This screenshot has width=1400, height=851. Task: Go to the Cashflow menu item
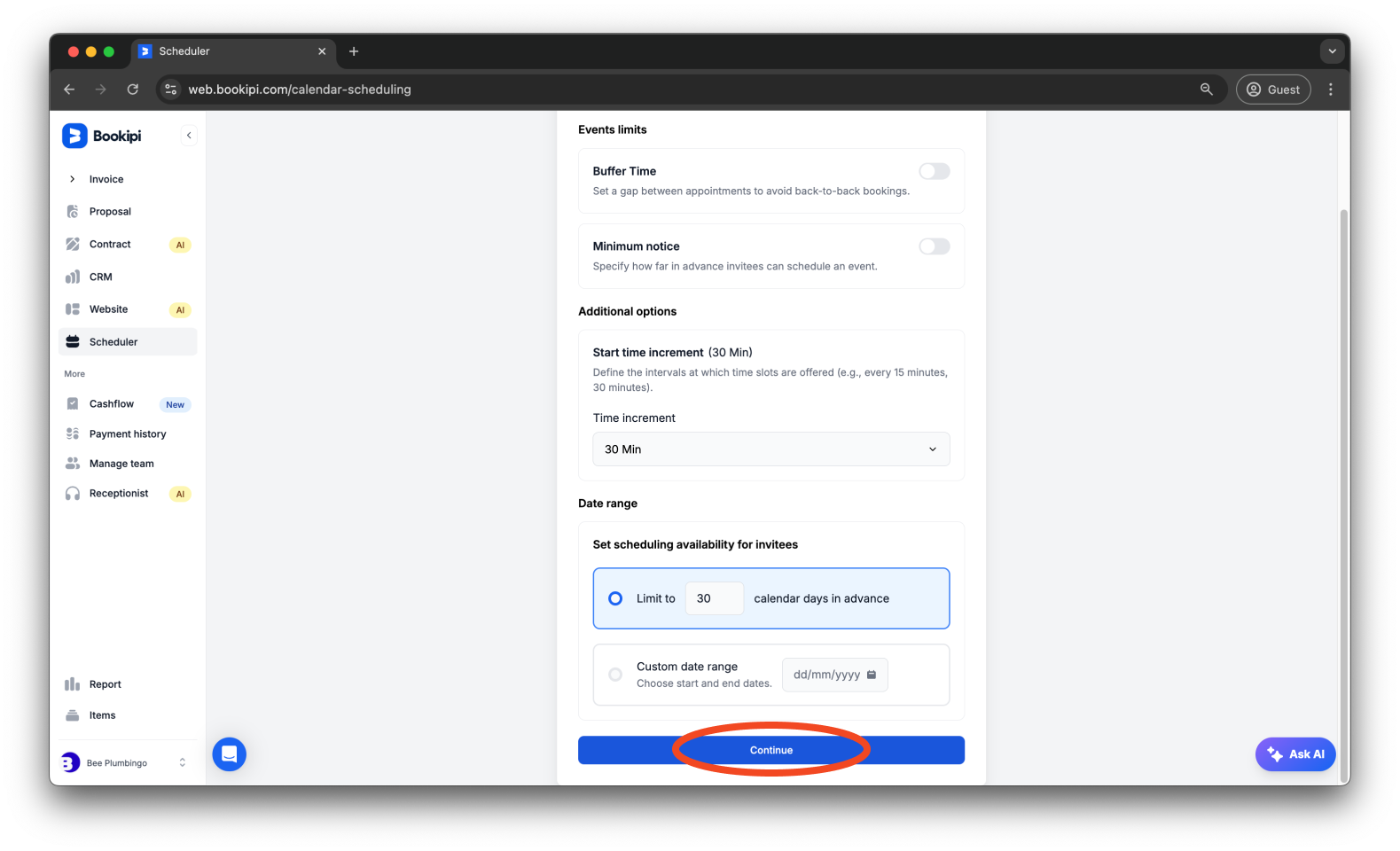coord(112,403)
